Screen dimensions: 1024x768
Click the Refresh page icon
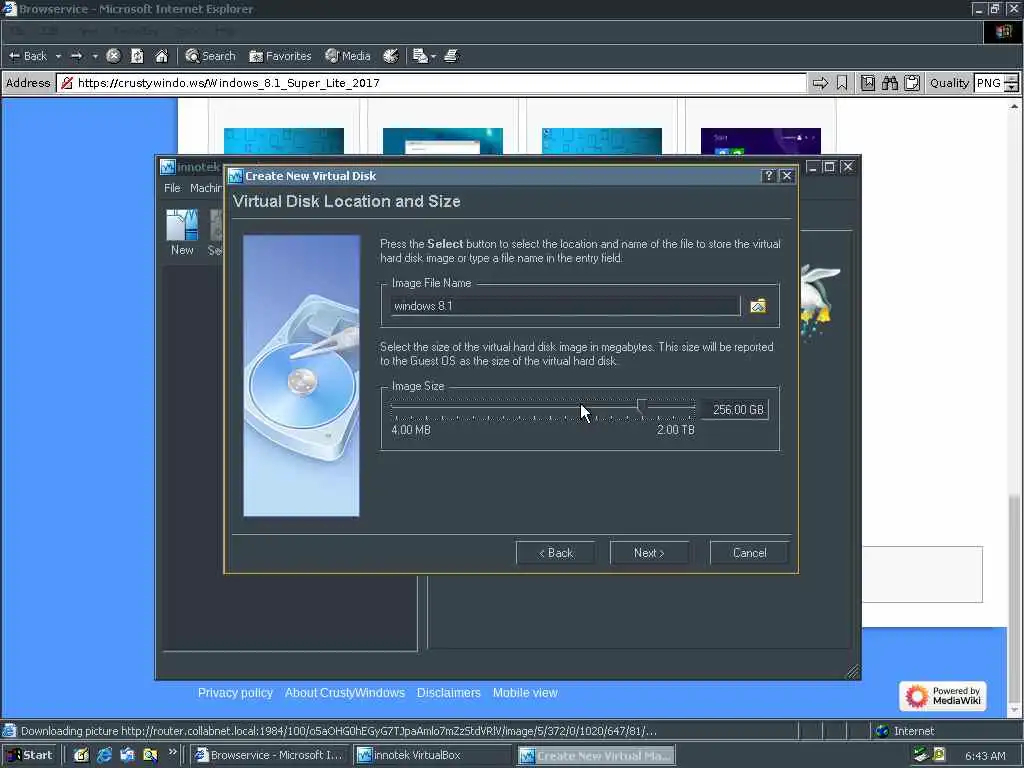137,56
